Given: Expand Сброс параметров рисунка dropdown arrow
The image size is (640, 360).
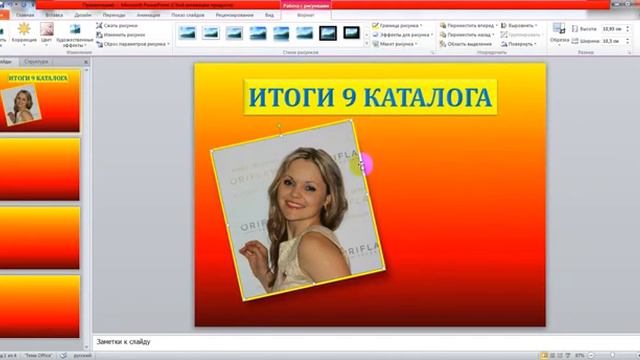Looking at the screenshot, I should coord(168,44).
